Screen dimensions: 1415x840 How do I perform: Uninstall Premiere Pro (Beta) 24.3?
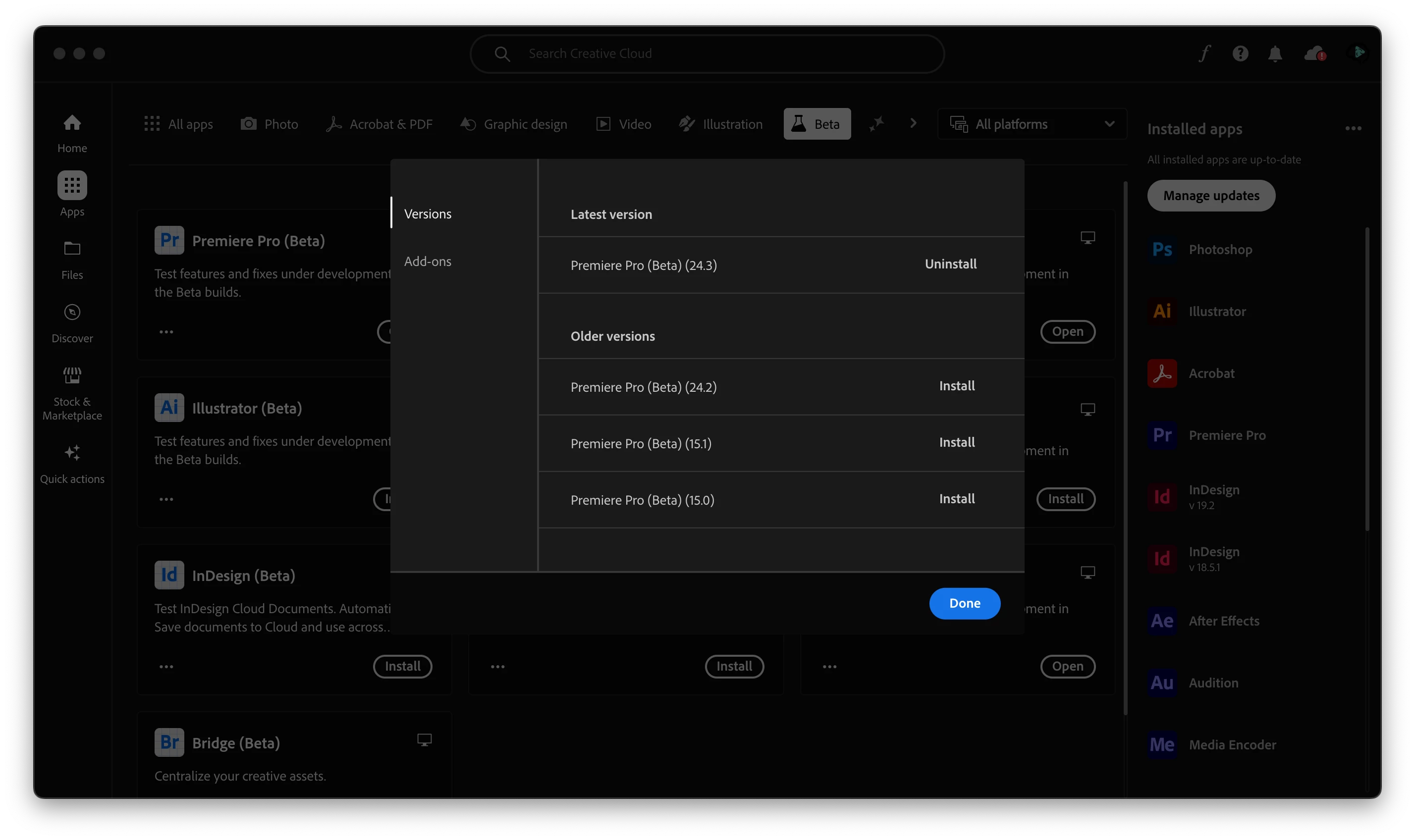pos(950,264)
